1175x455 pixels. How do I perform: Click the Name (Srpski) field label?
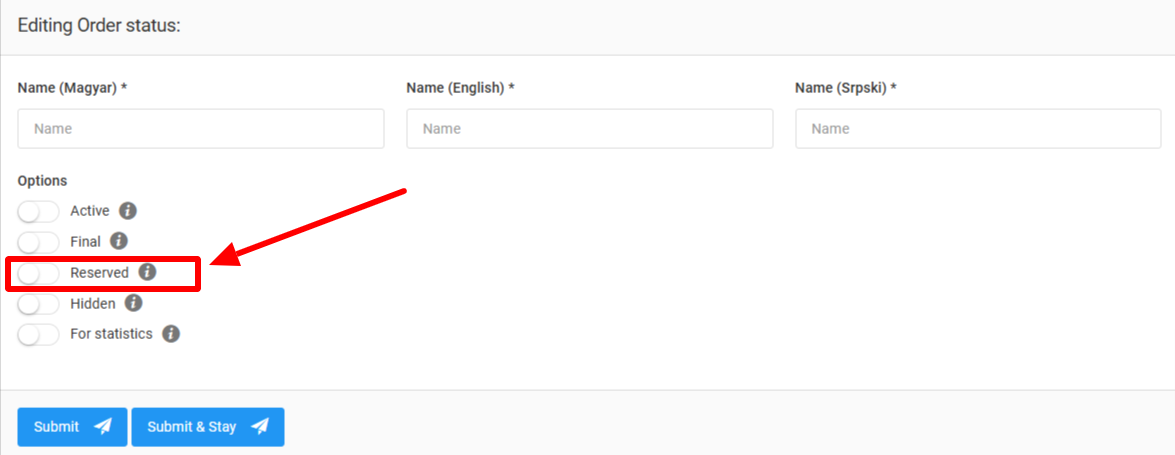coord(845,88)
